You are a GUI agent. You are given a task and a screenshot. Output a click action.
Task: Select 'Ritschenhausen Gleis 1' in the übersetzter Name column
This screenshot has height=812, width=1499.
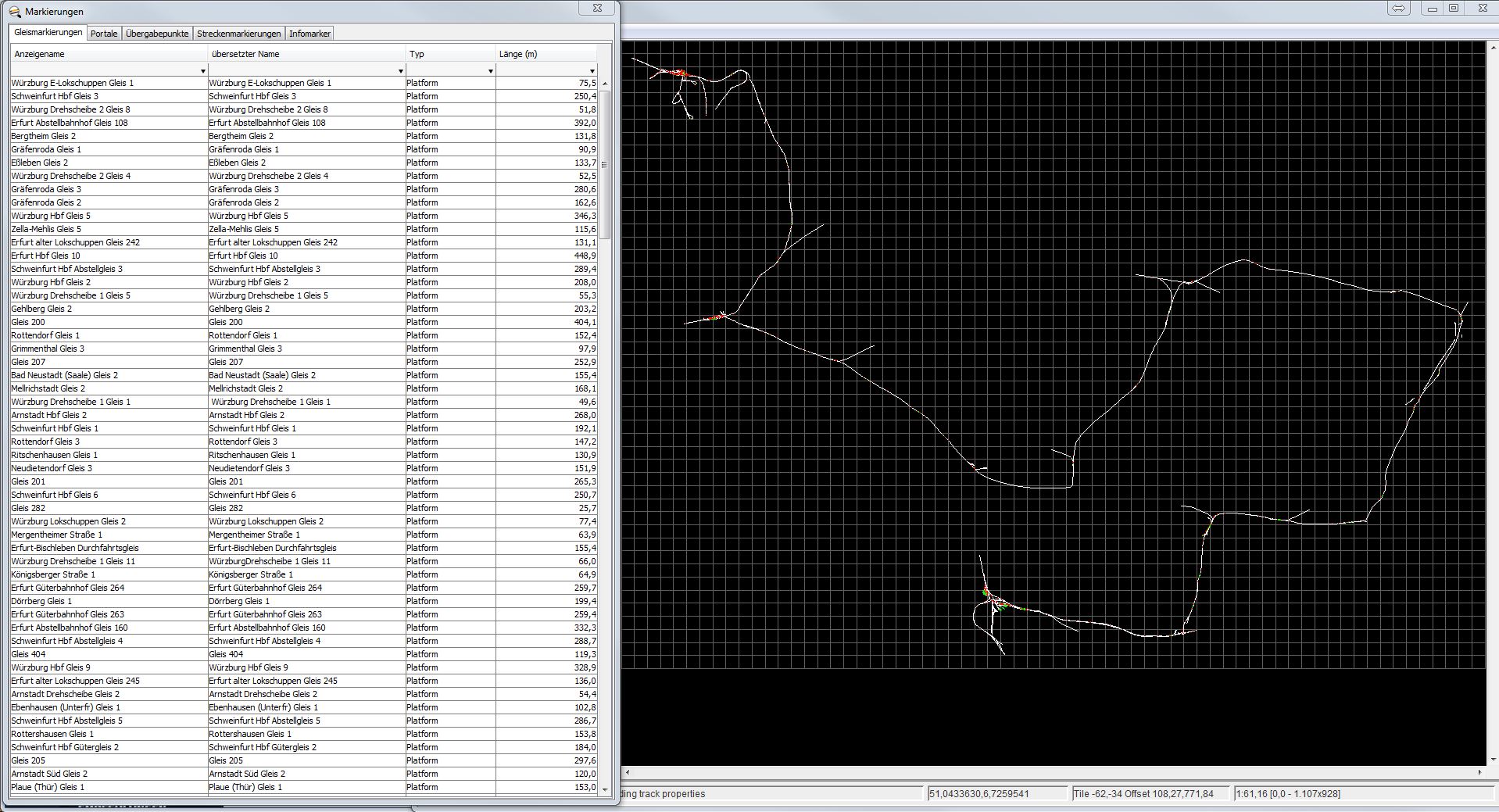[252, 455]
